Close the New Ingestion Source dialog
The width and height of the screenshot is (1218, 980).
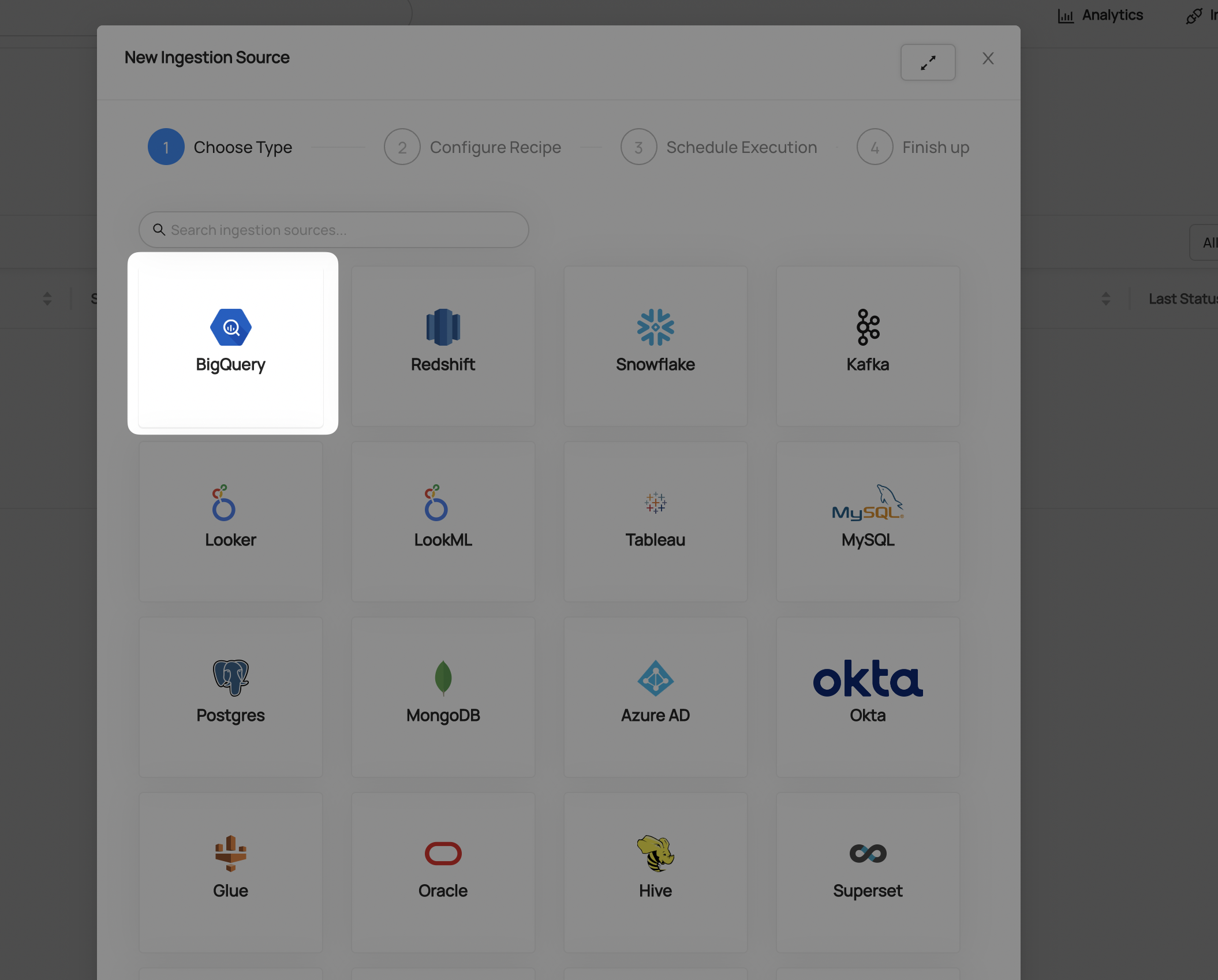click(988, 58)
